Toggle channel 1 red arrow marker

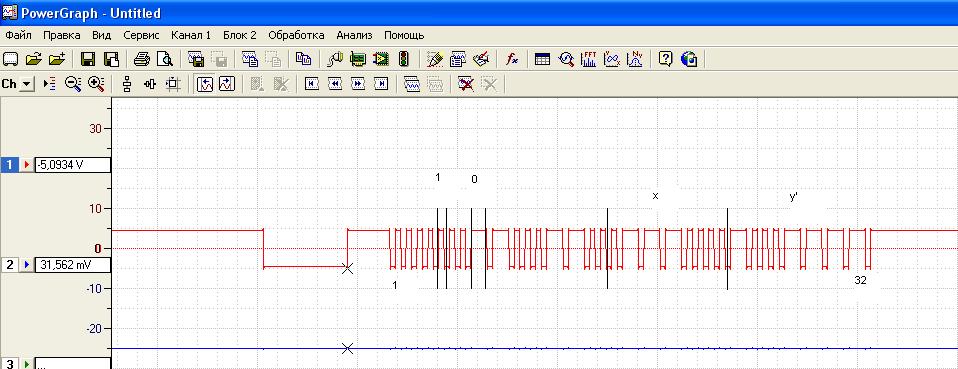(26, 164)
